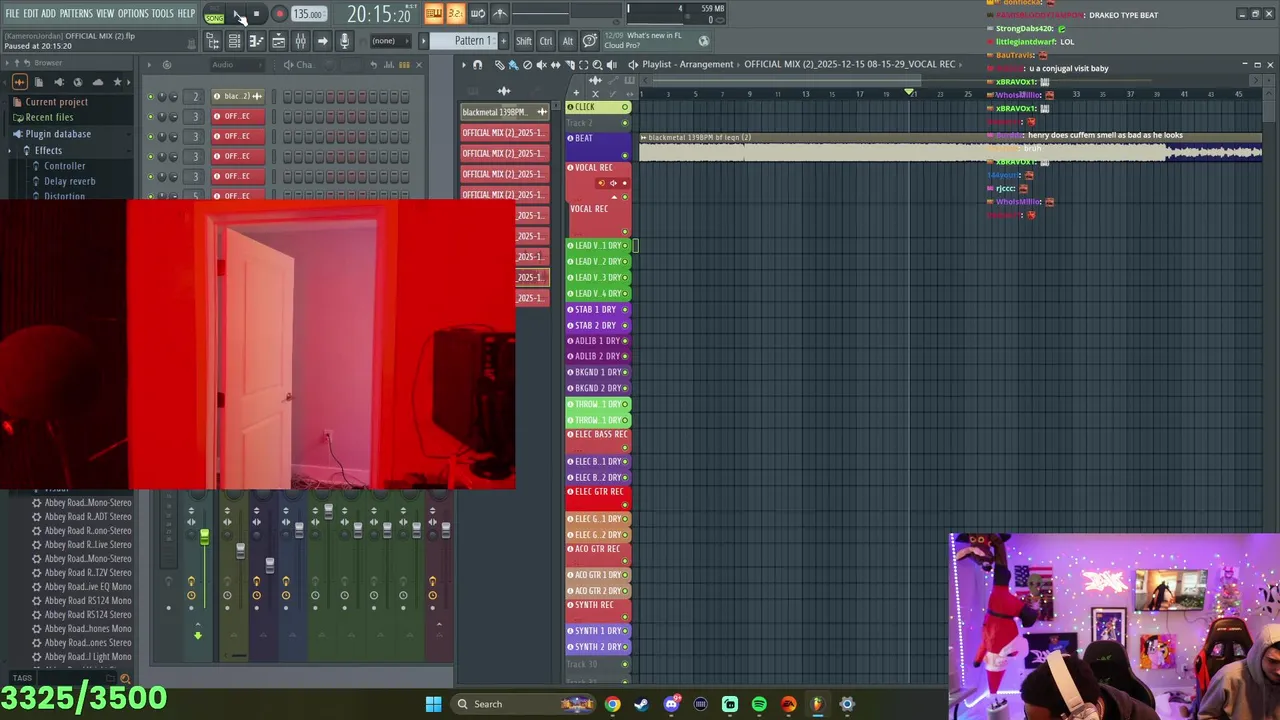Open the FL Studio taskbar icon

pyautogui.click(x=817, y=704)
